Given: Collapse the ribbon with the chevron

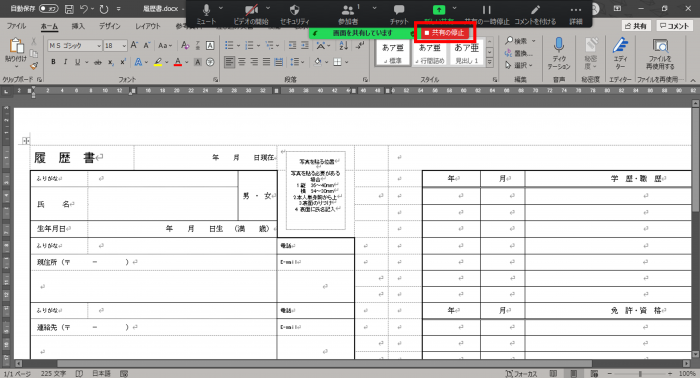Looking at the screenshot, I should pos(693,80).
